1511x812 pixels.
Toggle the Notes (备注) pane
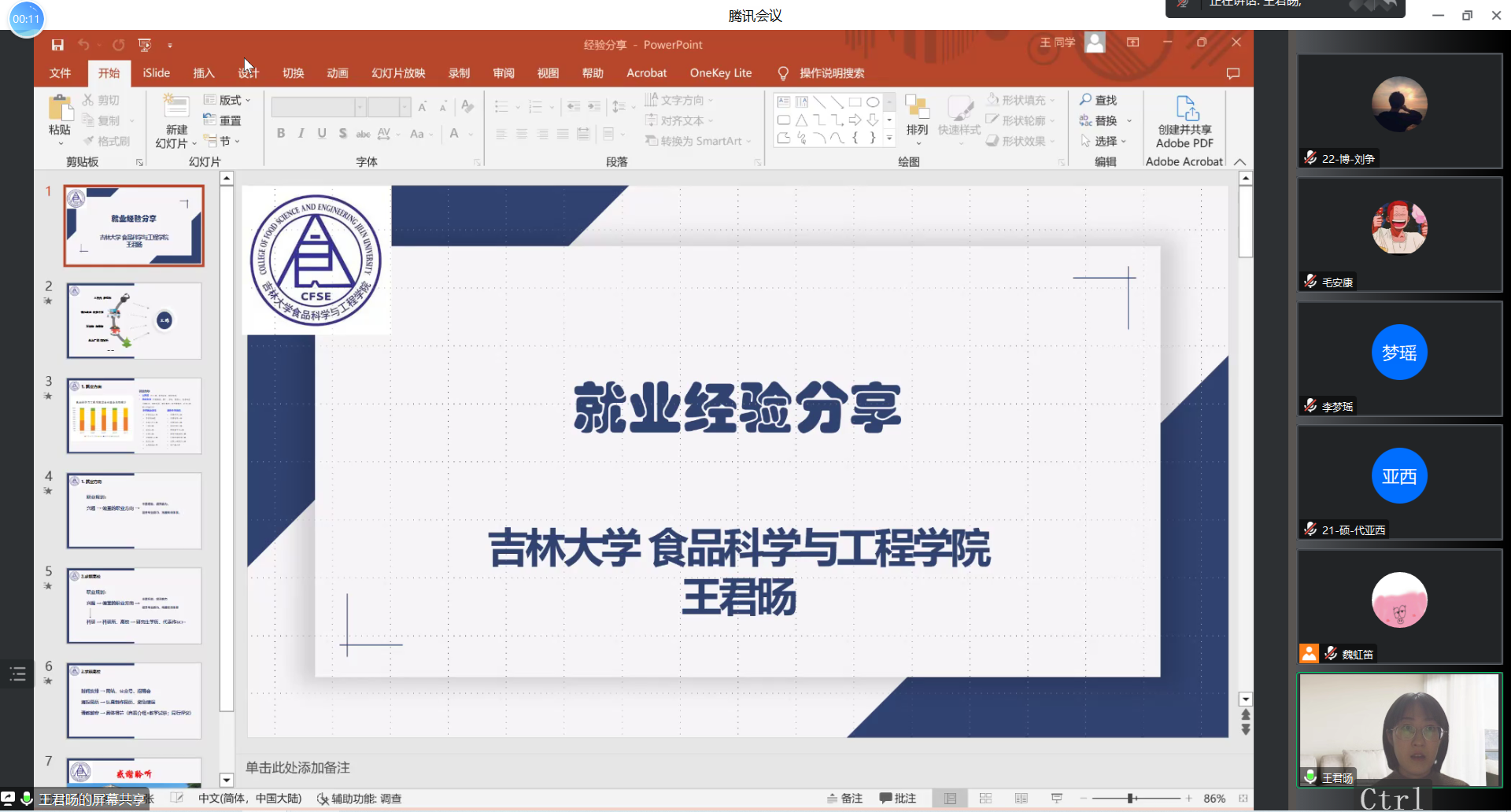click(844, 799)
